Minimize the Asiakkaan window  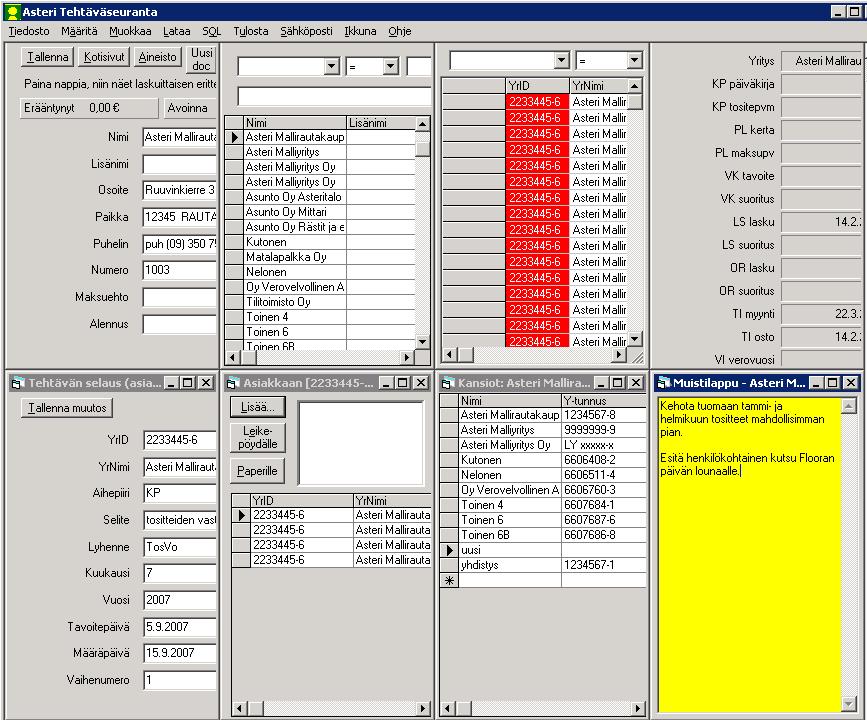387,383
